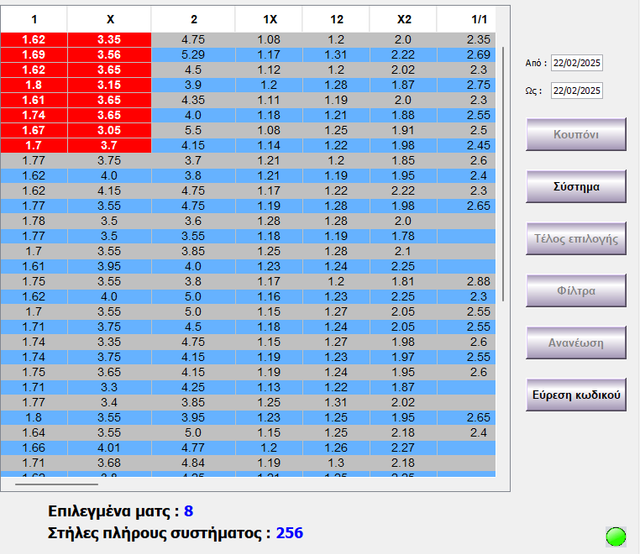Image resolution: width=640 pixels, height=554 pixels.
Task: Select the red 3.15 draw cell
Action: pyautogui.click(x=109, y=85)
